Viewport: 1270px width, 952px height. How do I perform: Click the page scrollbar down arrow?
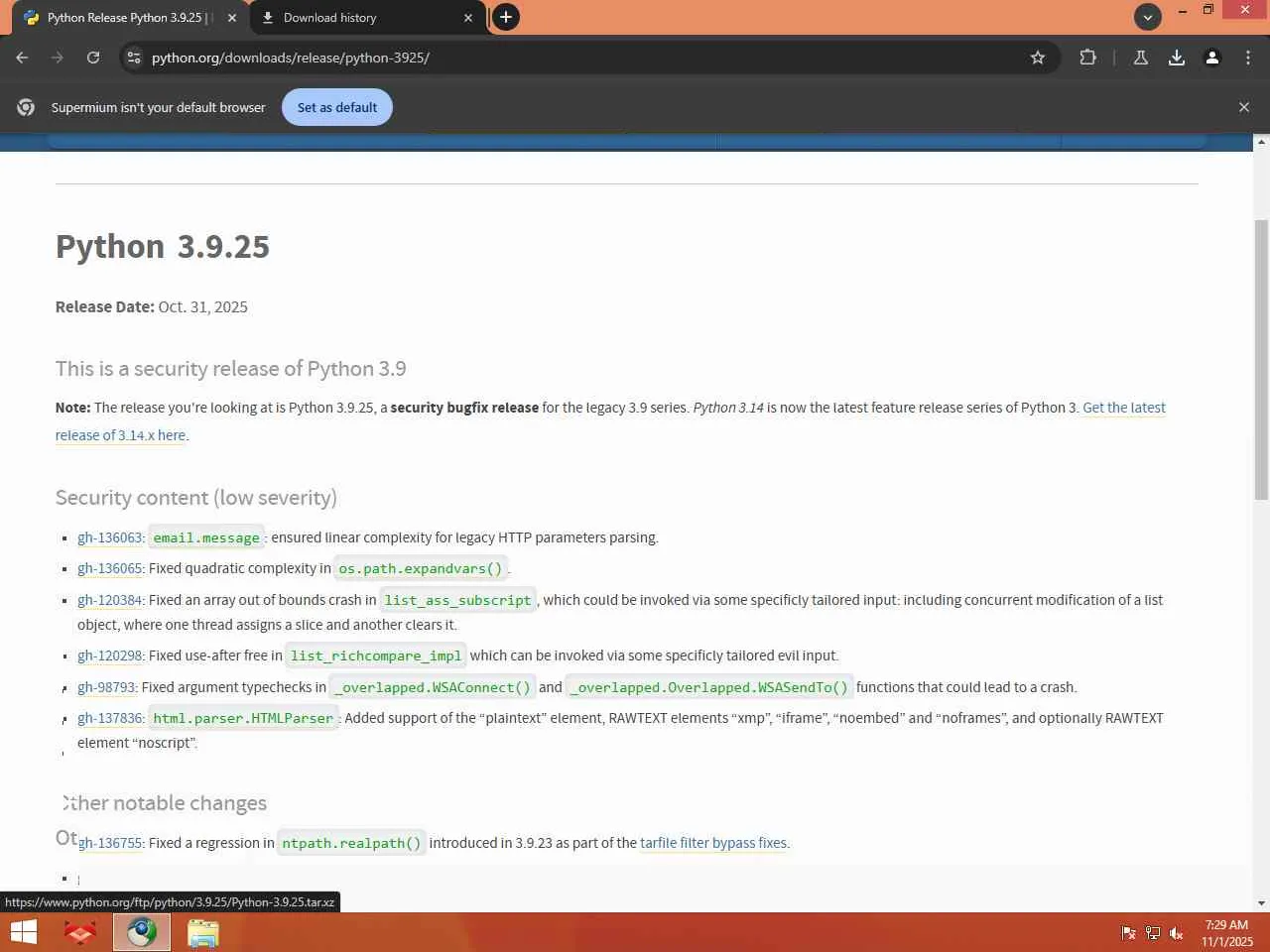pyautogui.click(x=1261, y=903)
